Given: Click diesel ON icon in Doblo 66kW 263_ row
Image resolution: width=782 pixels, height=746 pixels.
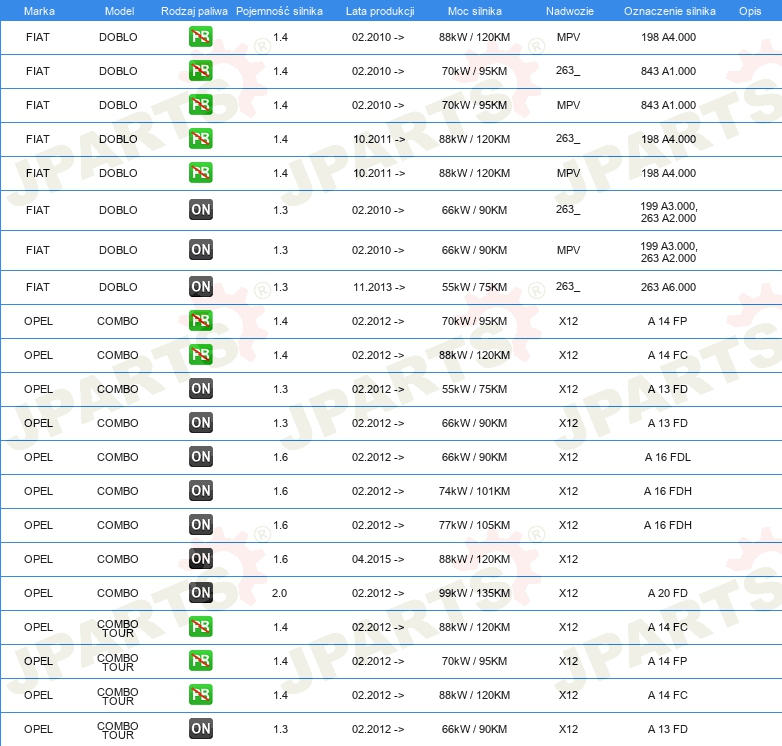Looking at the screenshot, I should 200,209.
